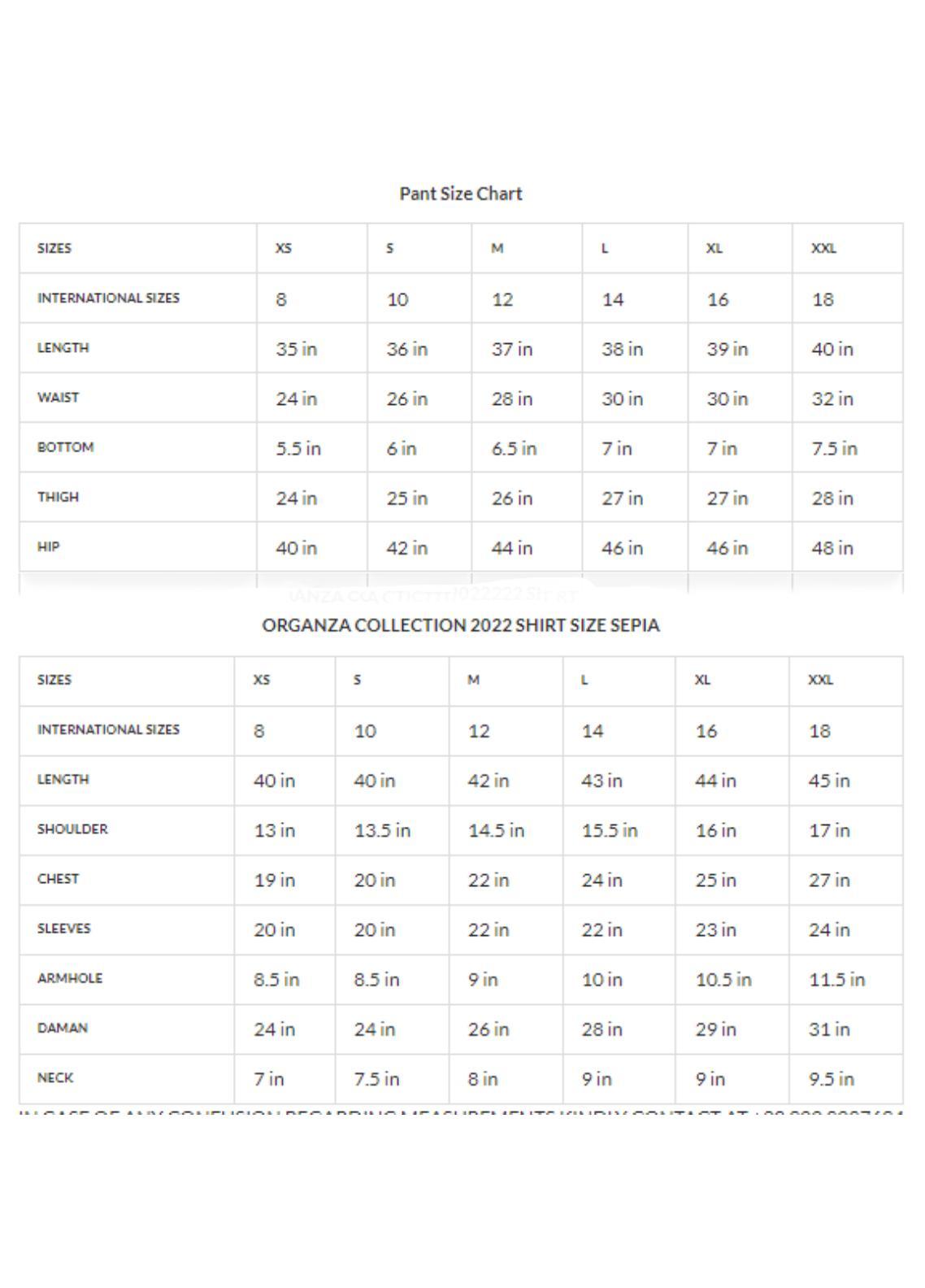Click the 31 in daman value
This screenshot has width=925, height=1288.
pyautogui.click(x=828, y=1029)
